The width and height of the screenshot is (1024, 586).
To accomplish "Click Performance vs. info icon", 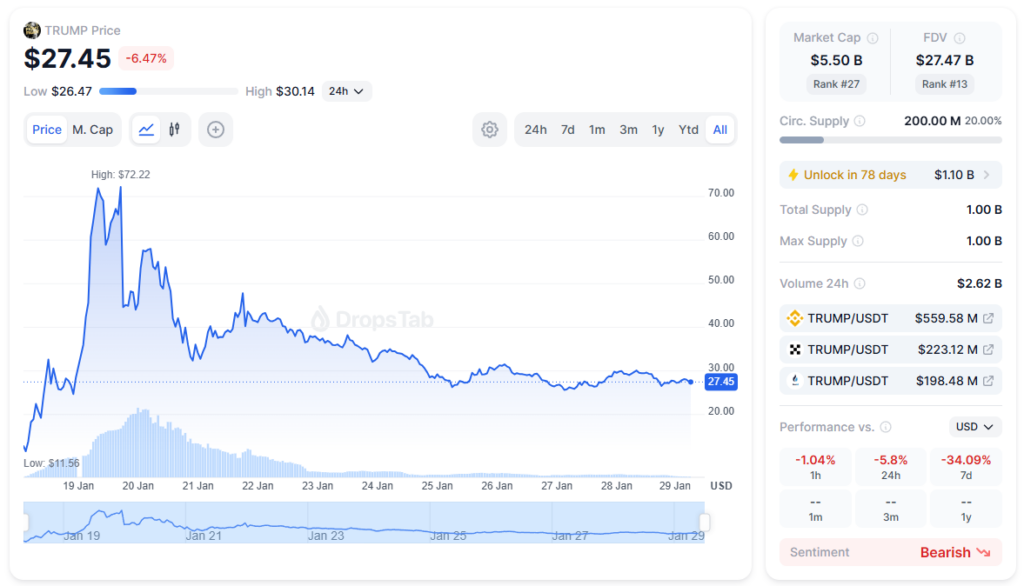I will (x=886, y=427).
